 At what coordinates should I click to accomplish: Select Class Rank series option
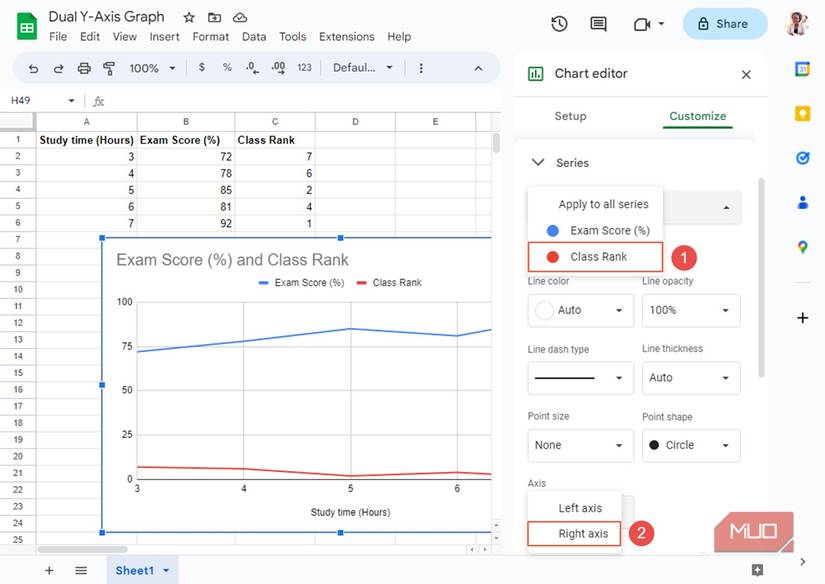597,257
